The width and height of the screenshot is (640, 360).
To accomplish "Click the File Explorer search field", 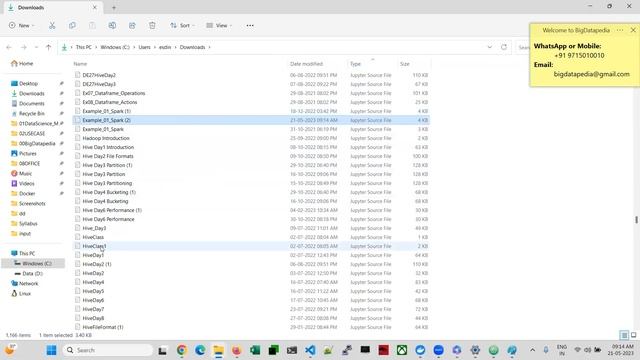I will [x=522, y=47].
